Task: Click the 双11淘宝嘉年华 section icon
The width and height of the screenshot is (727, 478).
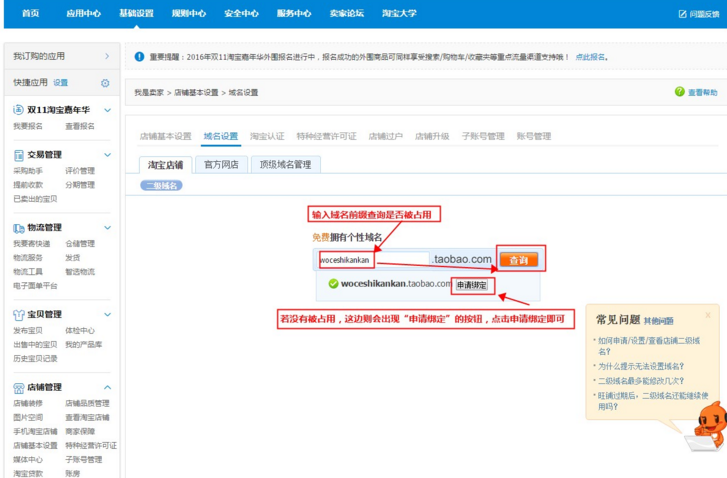Action: (18, 110)
